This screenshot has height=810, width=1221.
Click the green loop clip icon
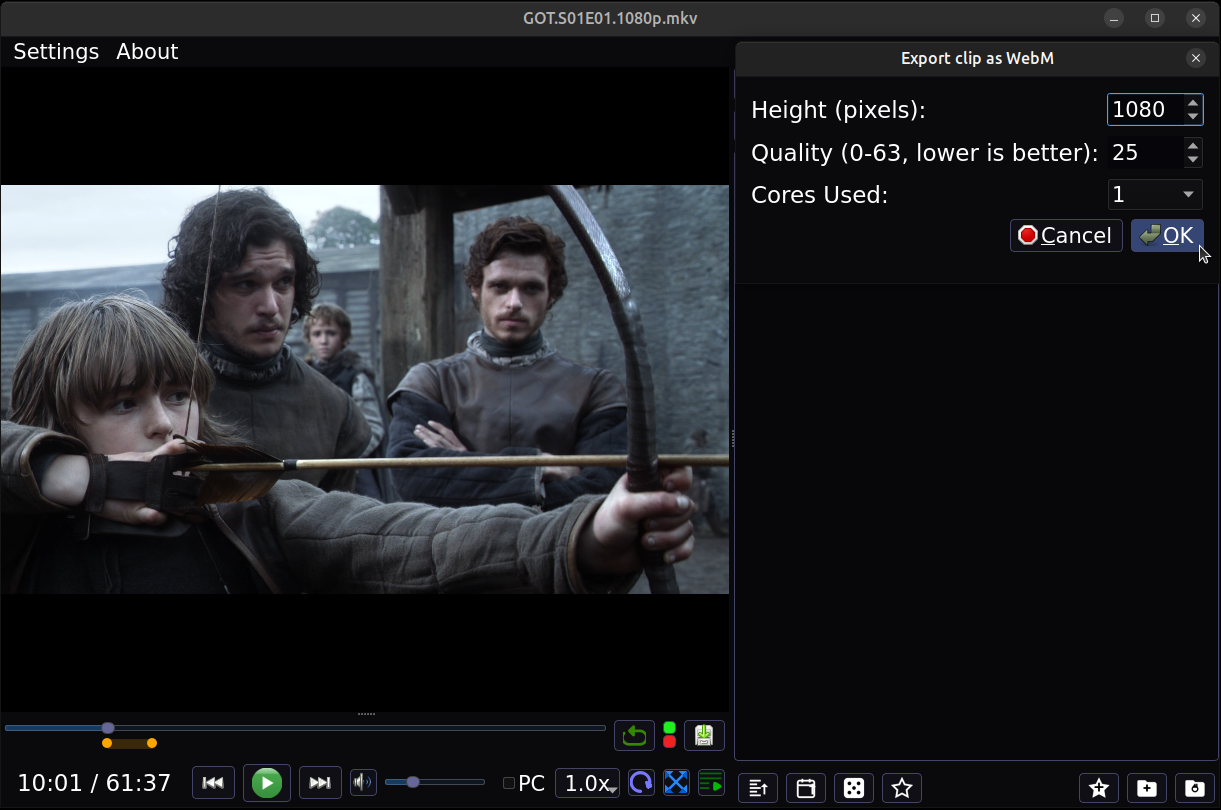pos(634,736)
